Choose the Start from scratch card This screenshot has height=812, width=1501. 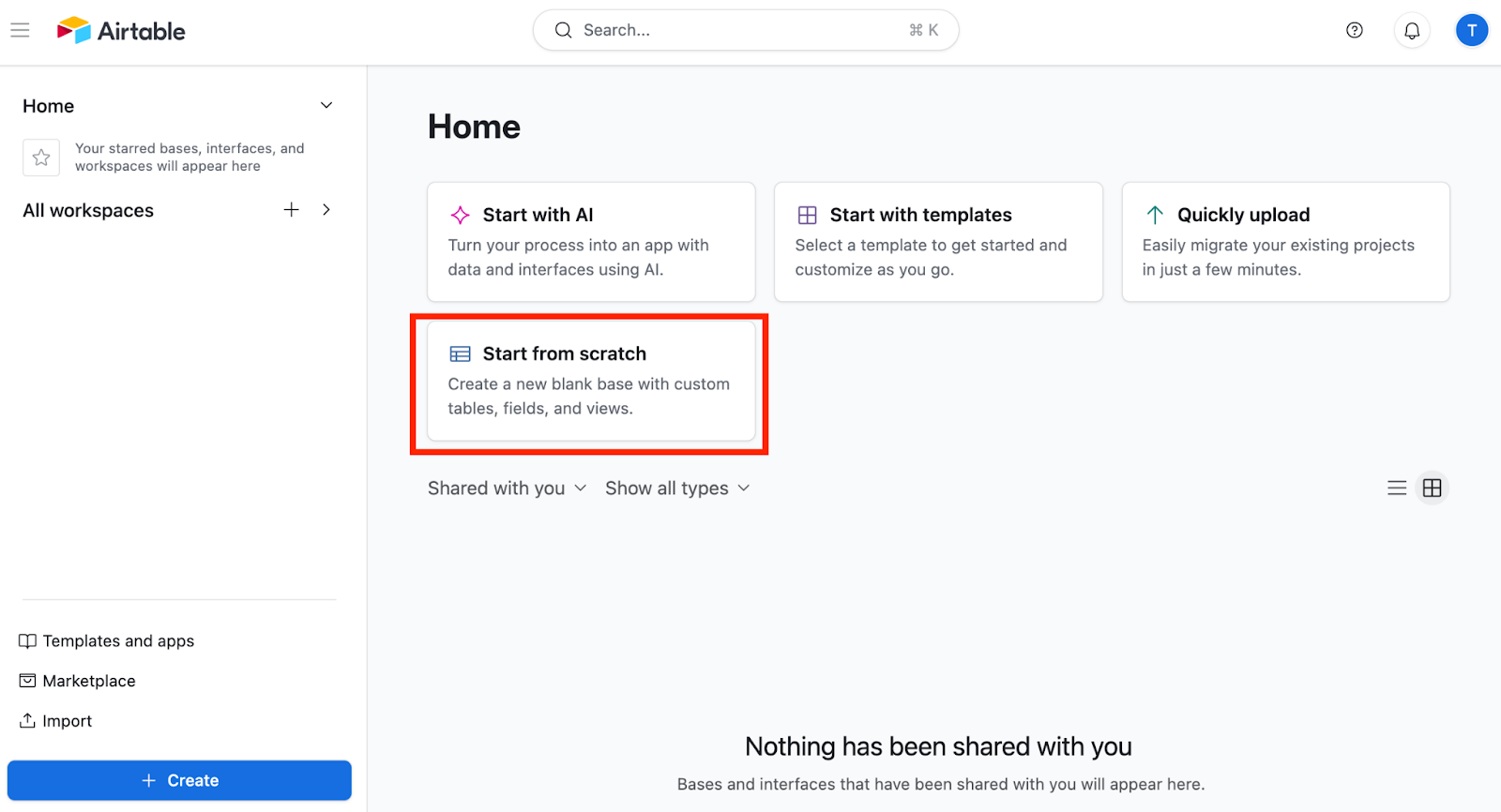tap(591, 381)
